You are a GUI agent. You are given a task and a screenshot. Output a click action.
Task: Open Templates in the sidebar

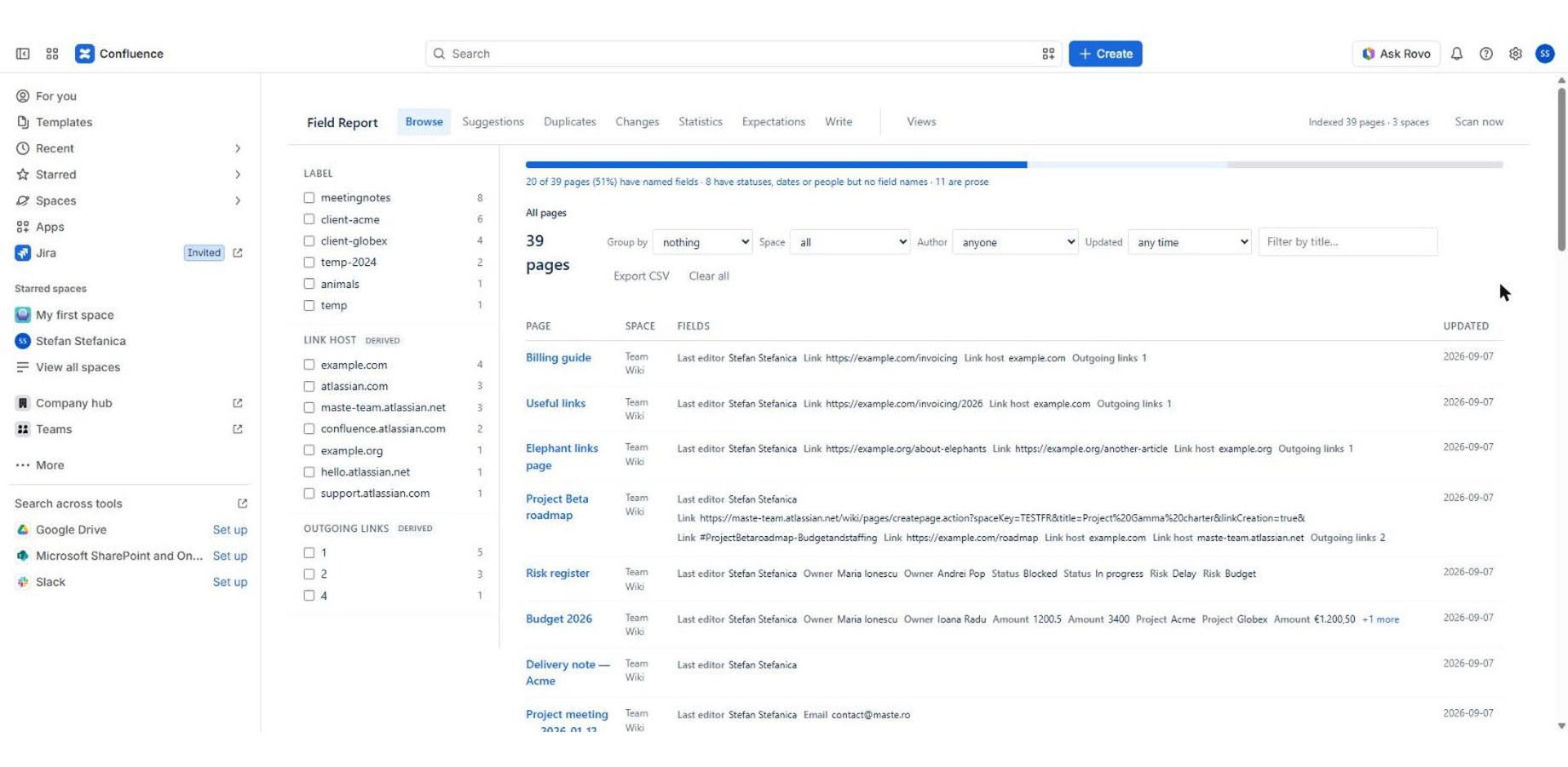click(x=64, y=123)
